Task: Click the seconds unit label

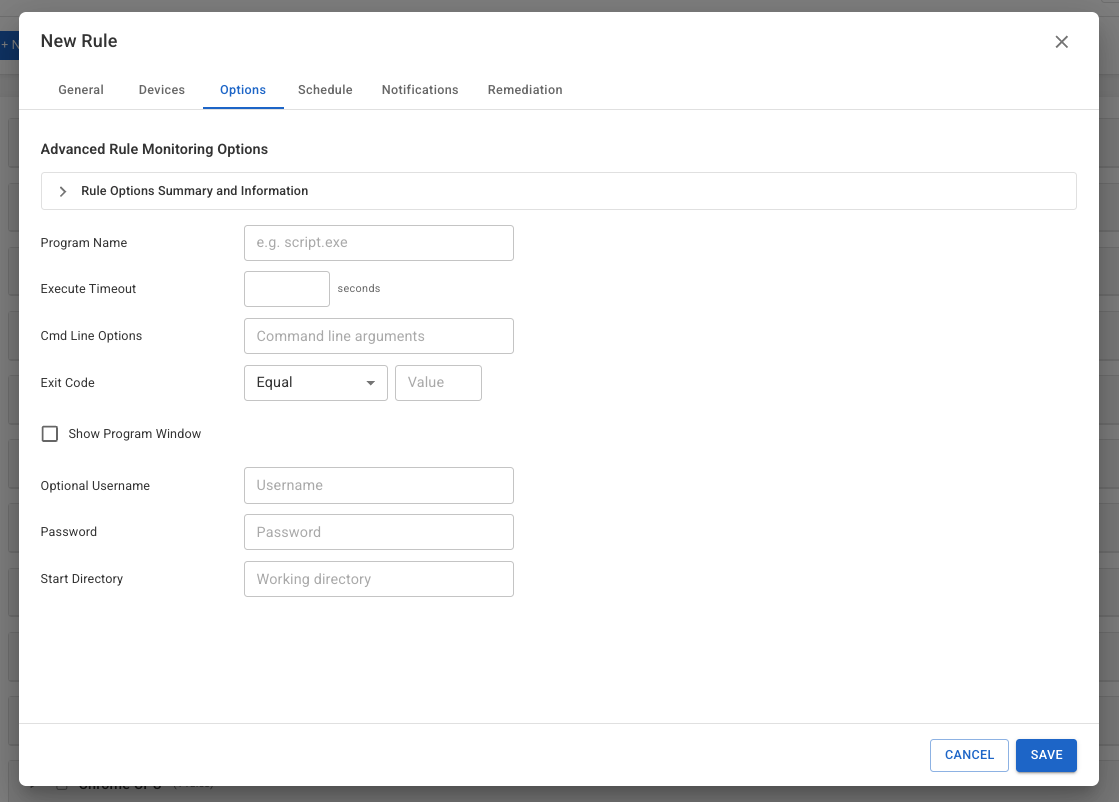Action: (358, 288)
